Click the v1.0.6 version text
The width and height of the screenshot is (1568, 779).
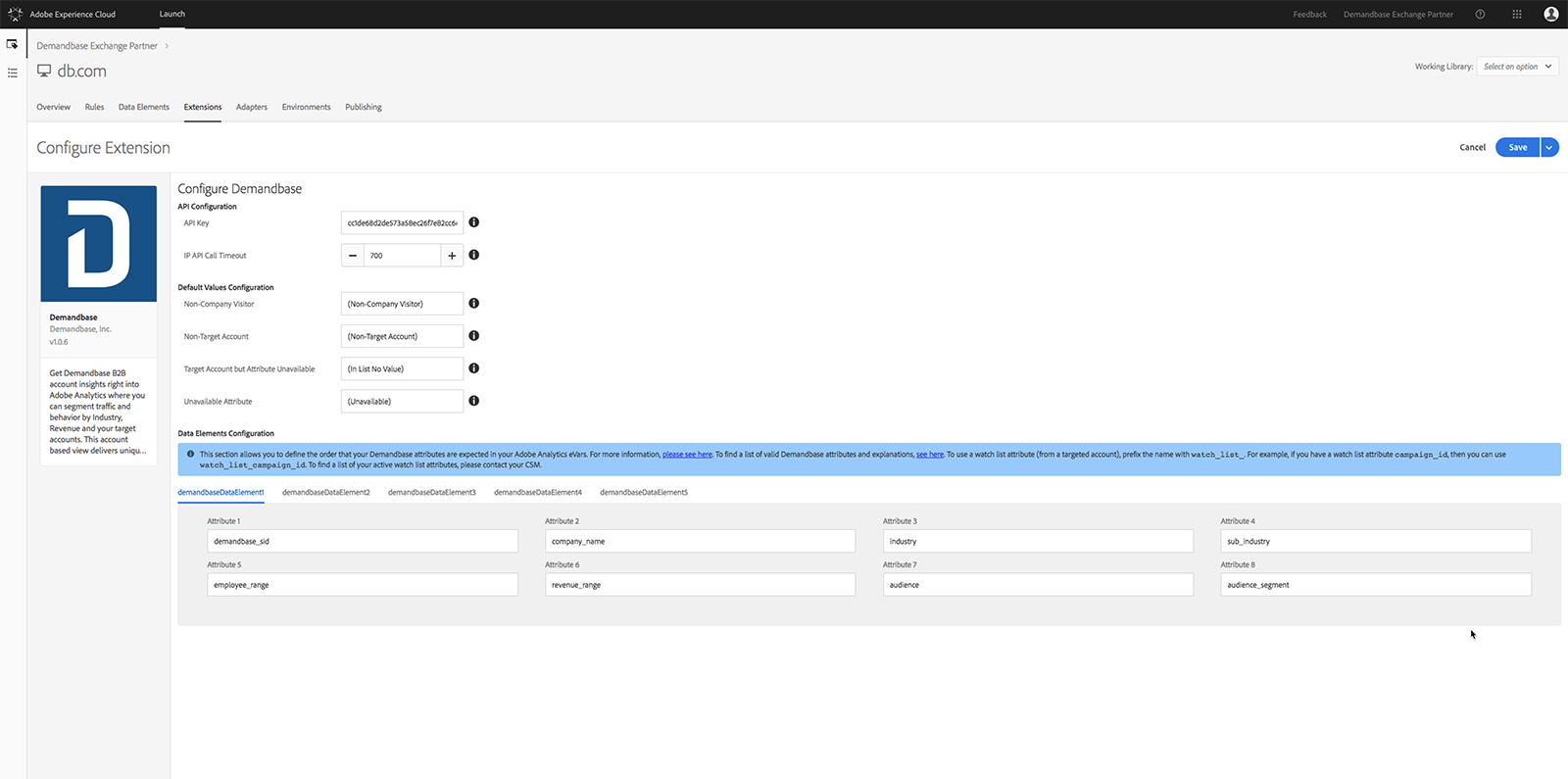59,342
